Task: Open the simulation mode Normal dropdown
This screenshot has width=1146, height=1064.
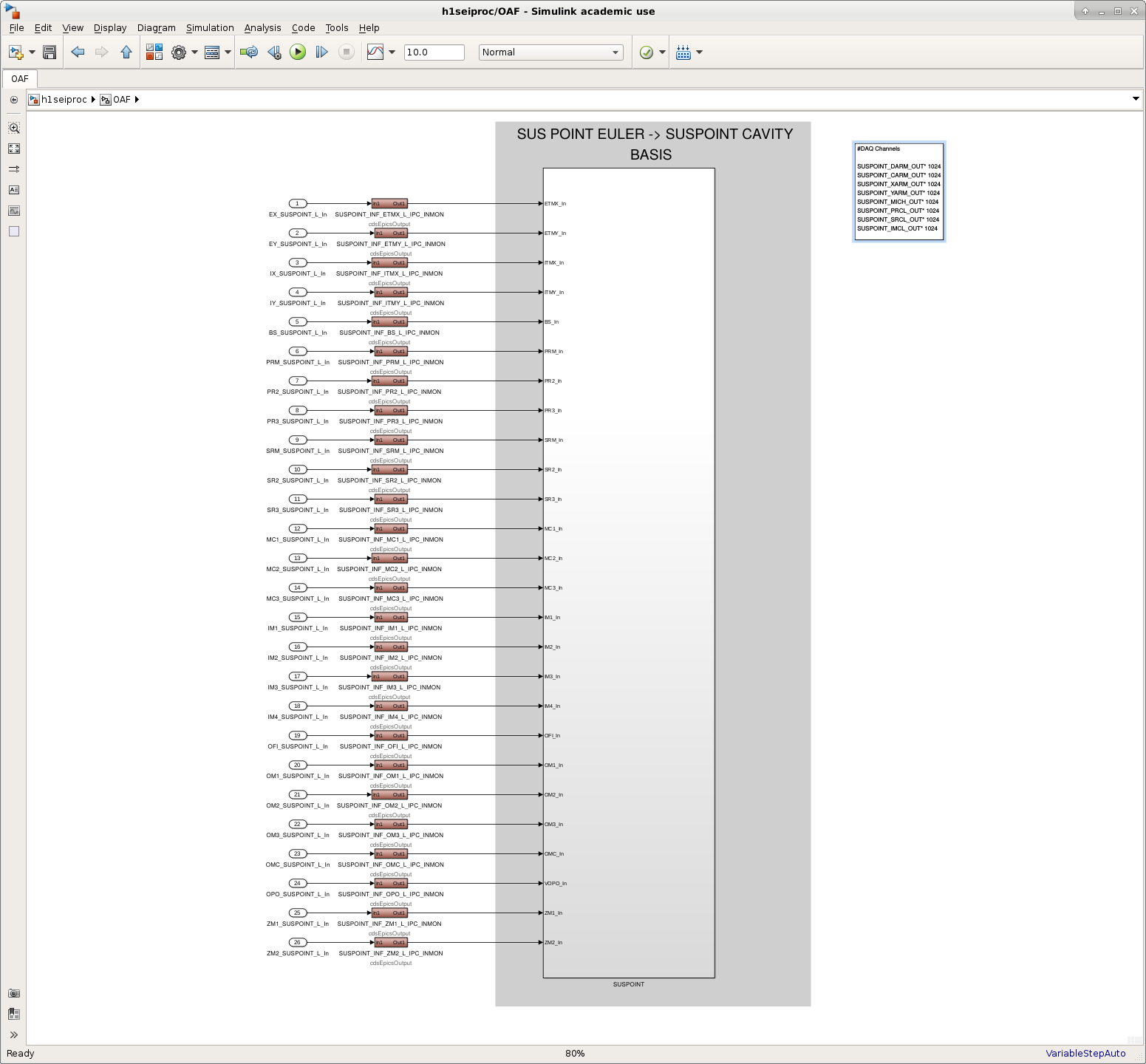Action: pyautogui.click(x=551, y=52)
